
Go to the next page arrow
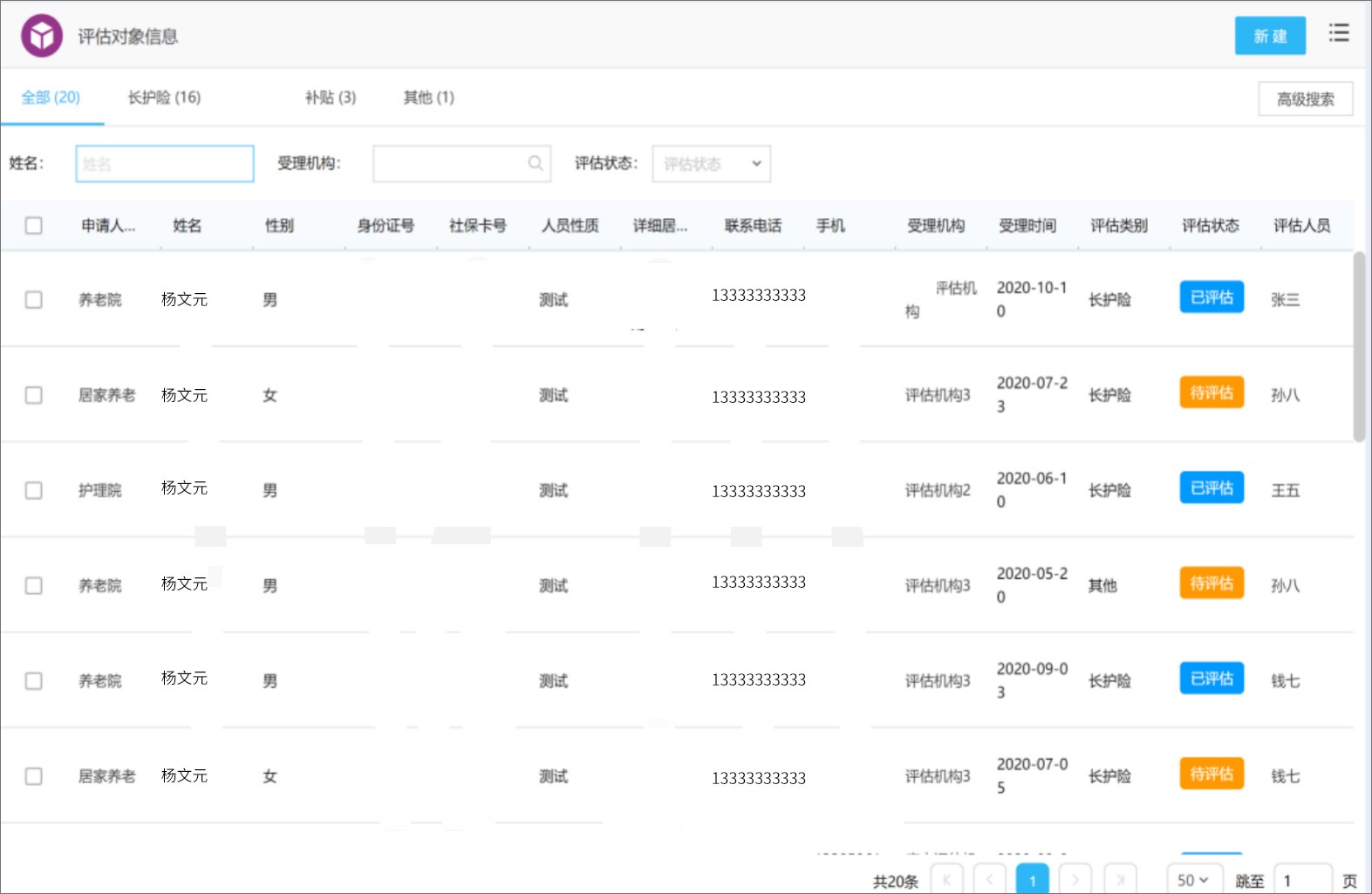[1075, 879]
